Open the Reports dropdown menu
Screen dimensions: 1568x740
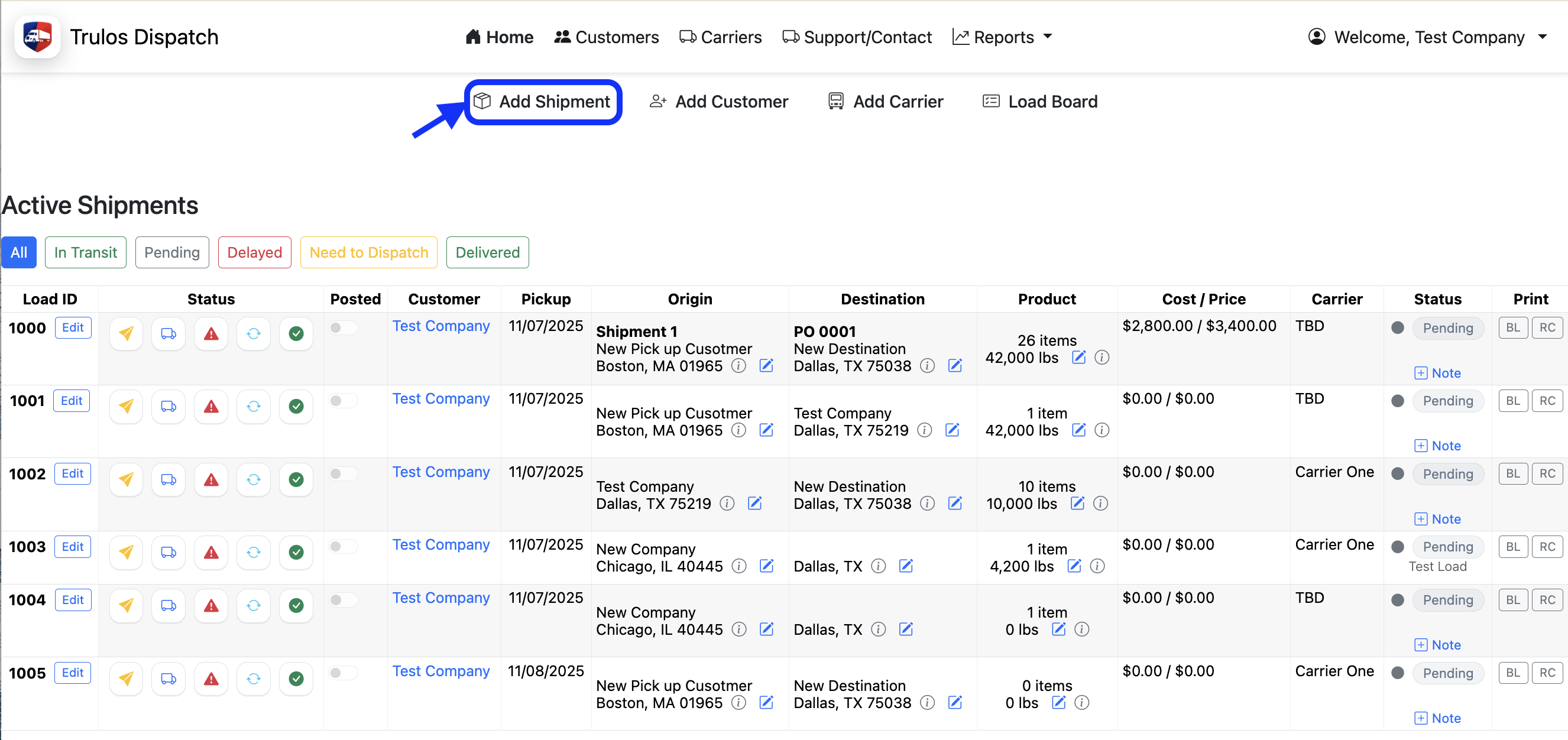(1002, 37)
